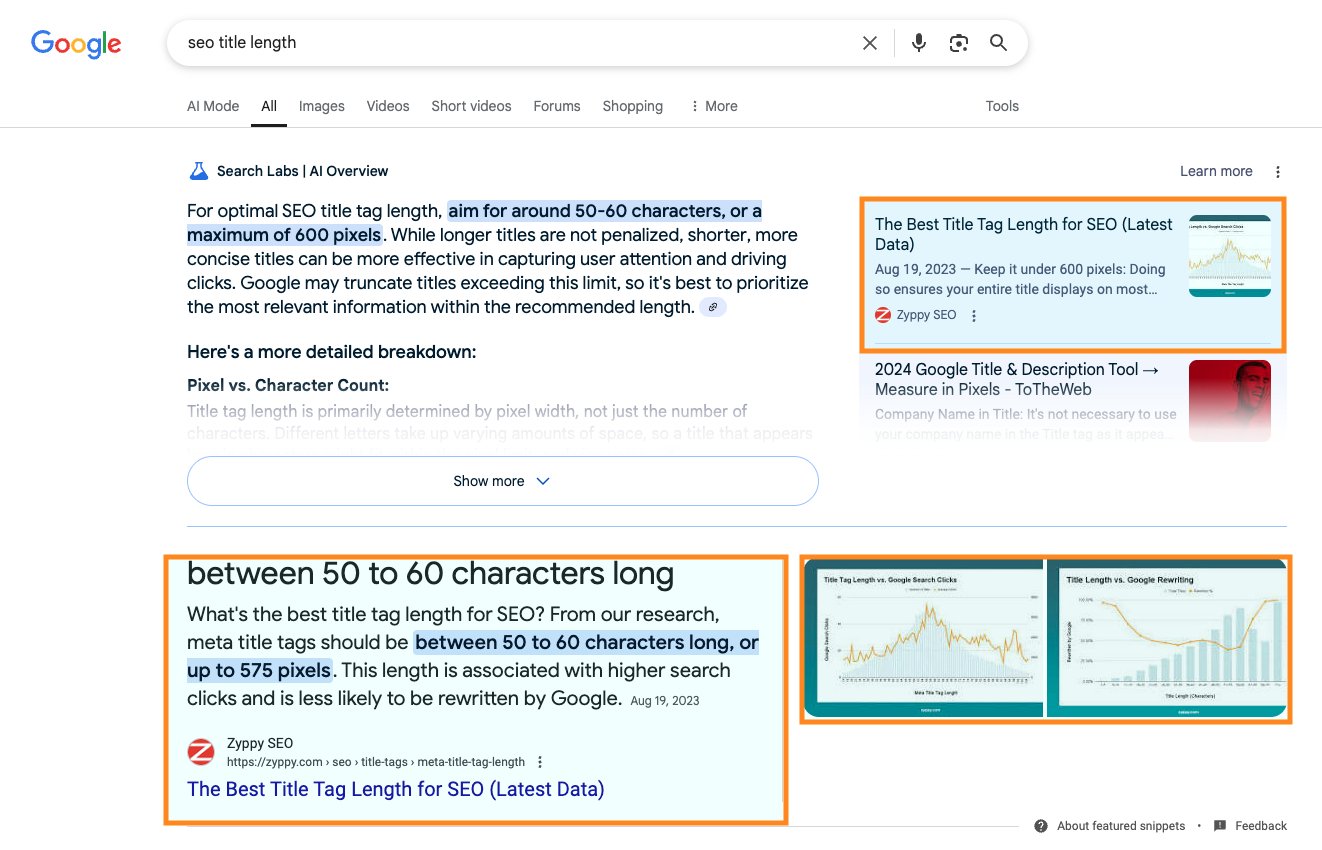Click the red thumbnail in ToTheWeb card
1322x850 pixels.
(1230, 401)
